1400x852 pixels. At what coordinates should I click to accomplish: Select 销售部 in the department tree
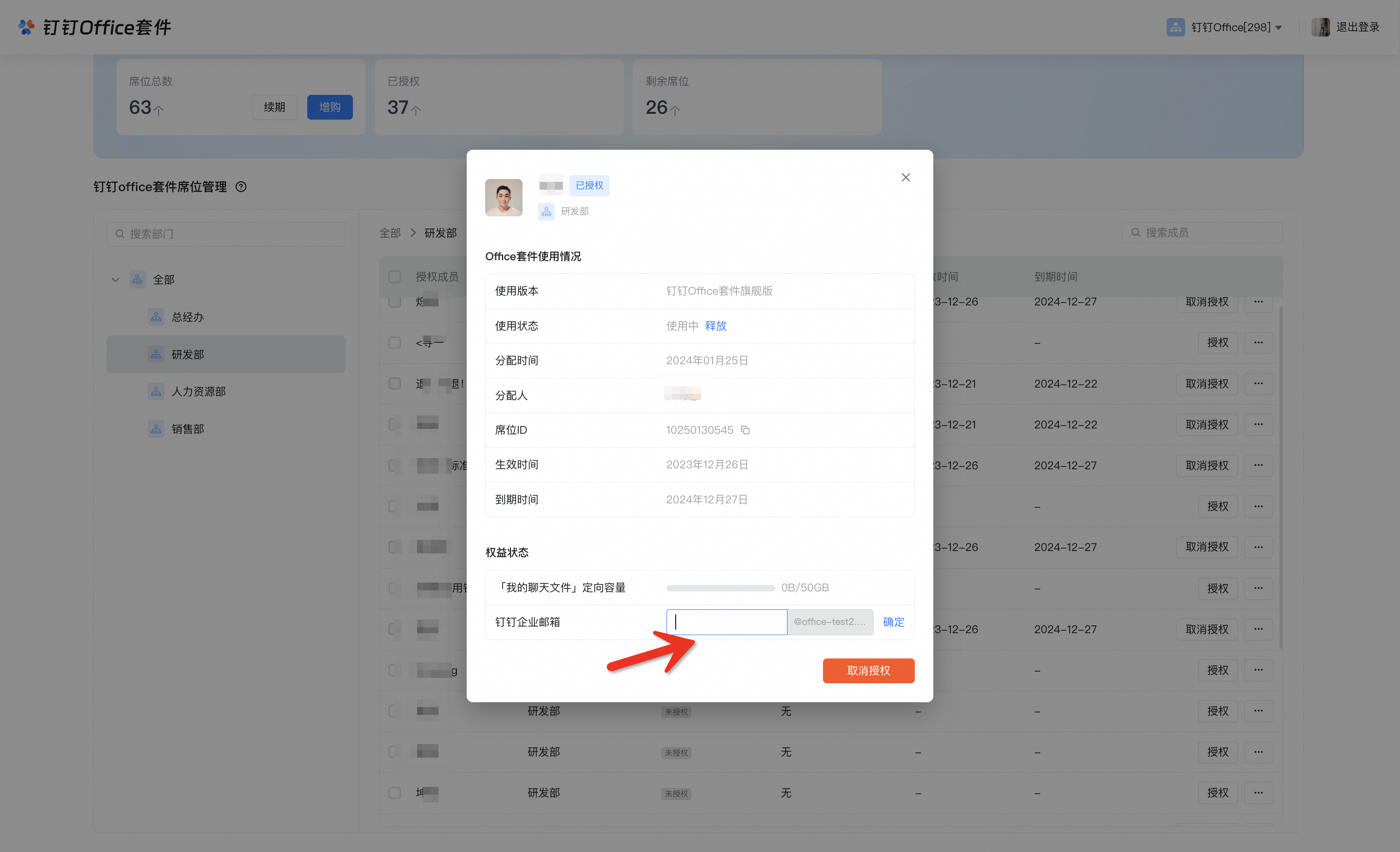tap(188, 429)
